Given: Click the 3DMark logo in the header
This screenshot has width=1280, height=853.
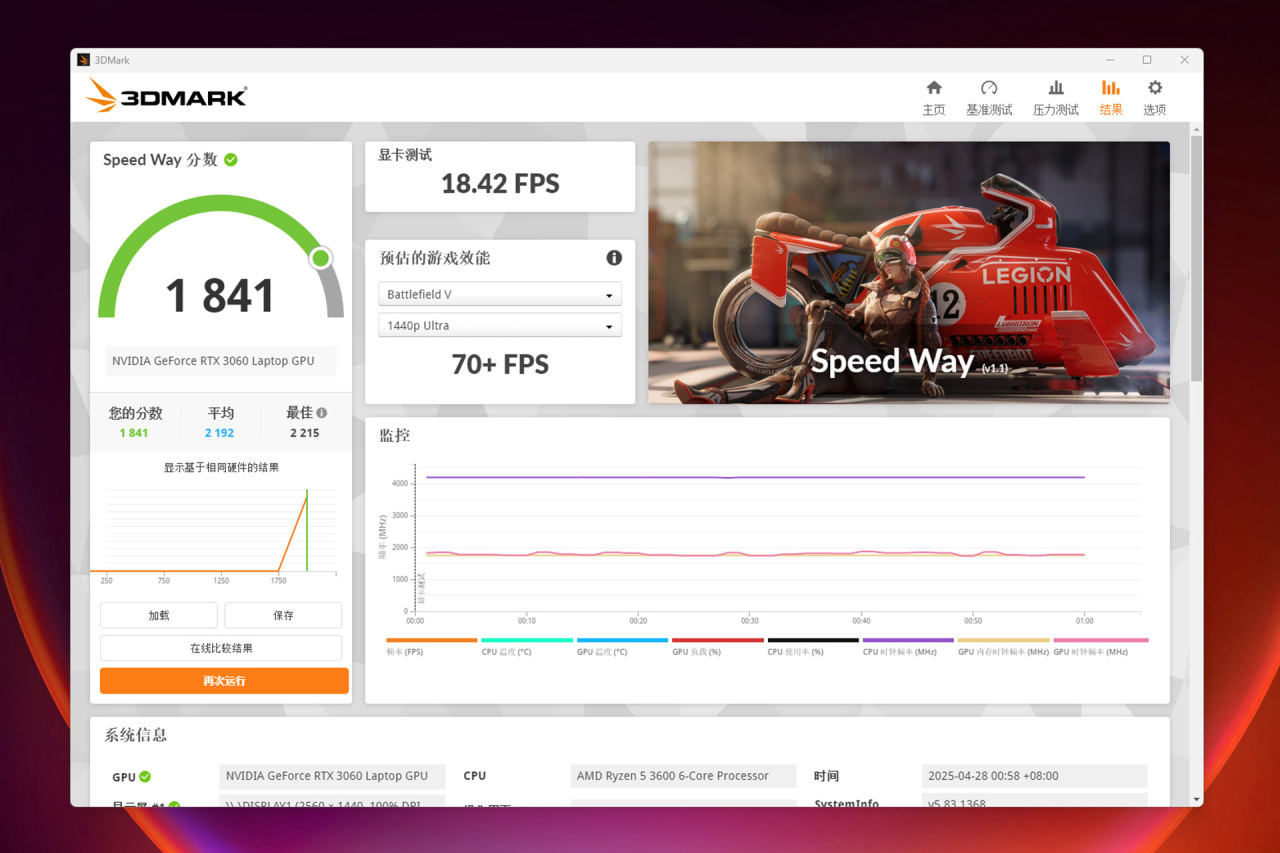Looking at the screenshot, I should click(x=166, y=96).
